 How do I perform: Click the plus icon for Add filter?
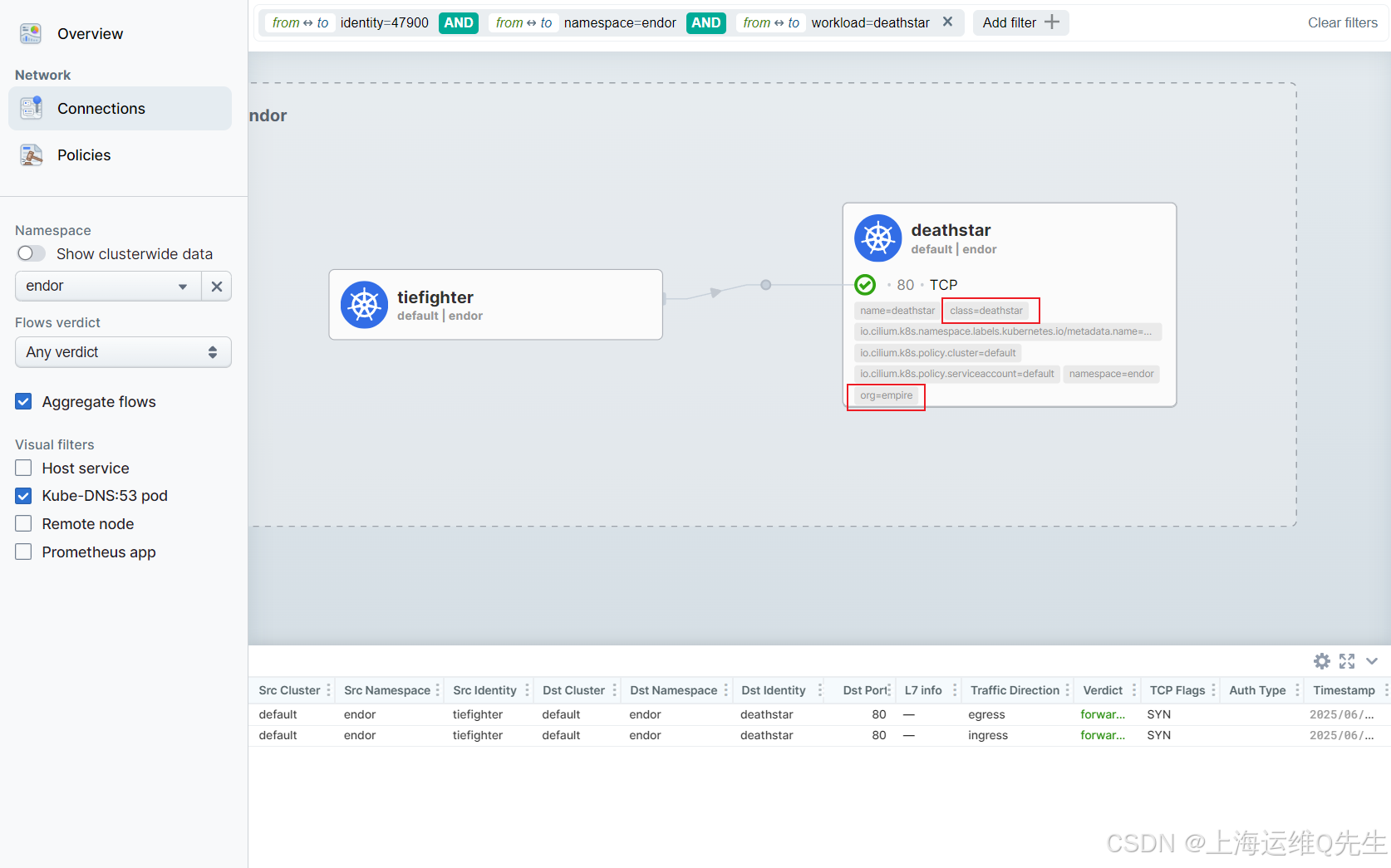point(1052,22)
